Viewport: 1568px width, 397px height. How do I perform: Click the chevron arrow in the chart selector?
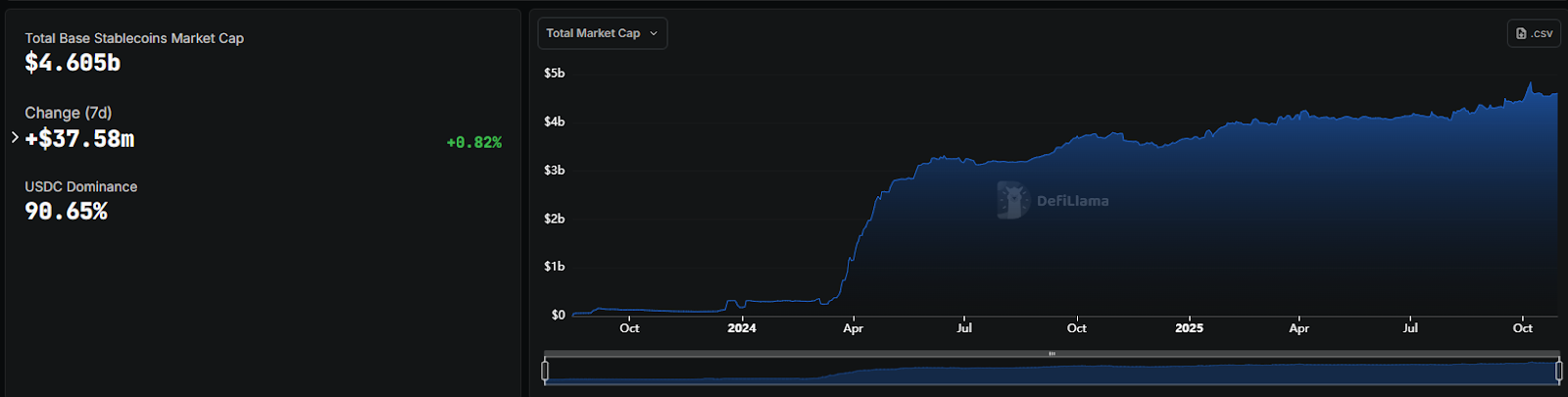coord(654,33)
